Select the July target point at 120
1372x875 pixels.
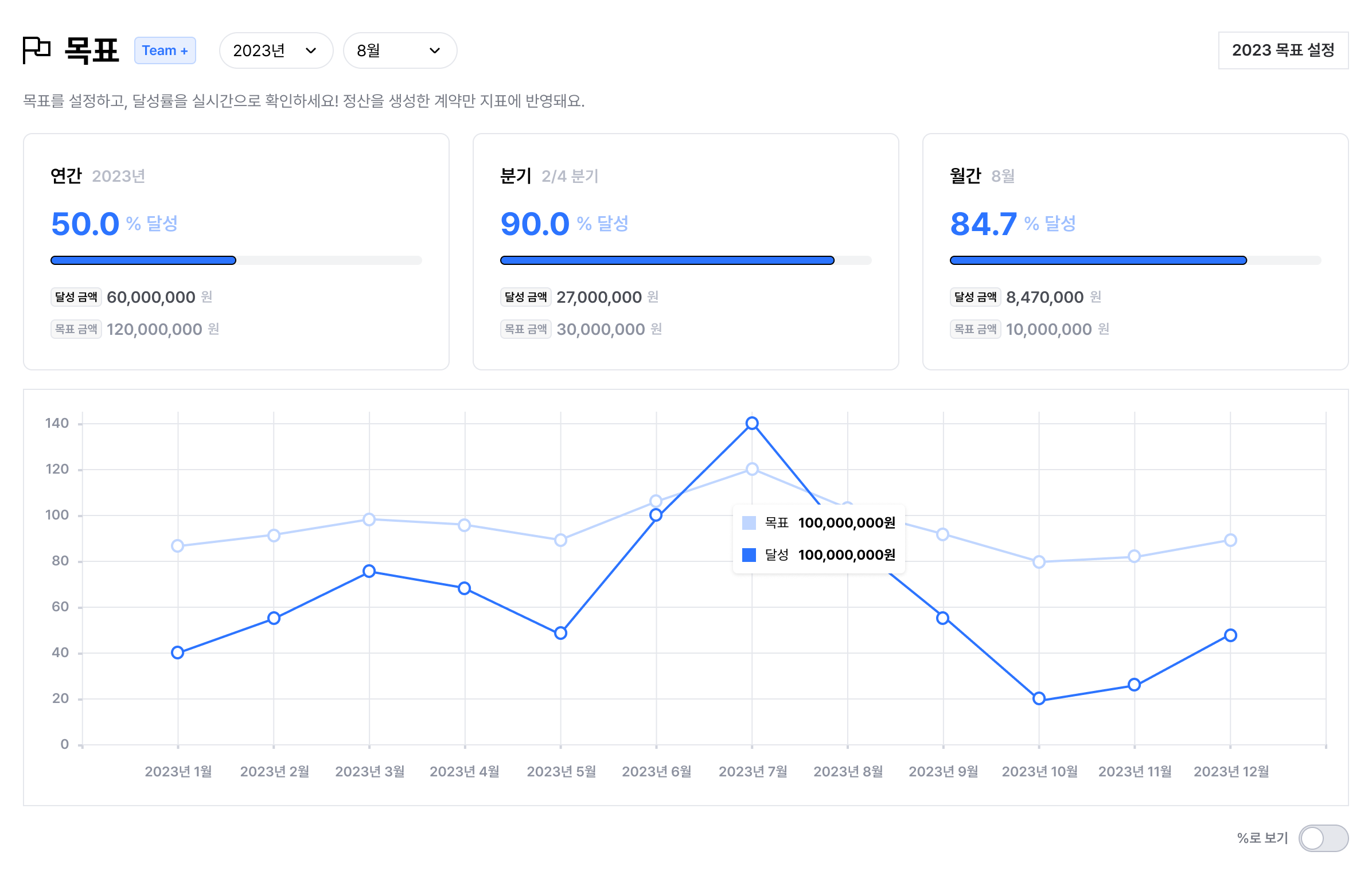(752, 469)
